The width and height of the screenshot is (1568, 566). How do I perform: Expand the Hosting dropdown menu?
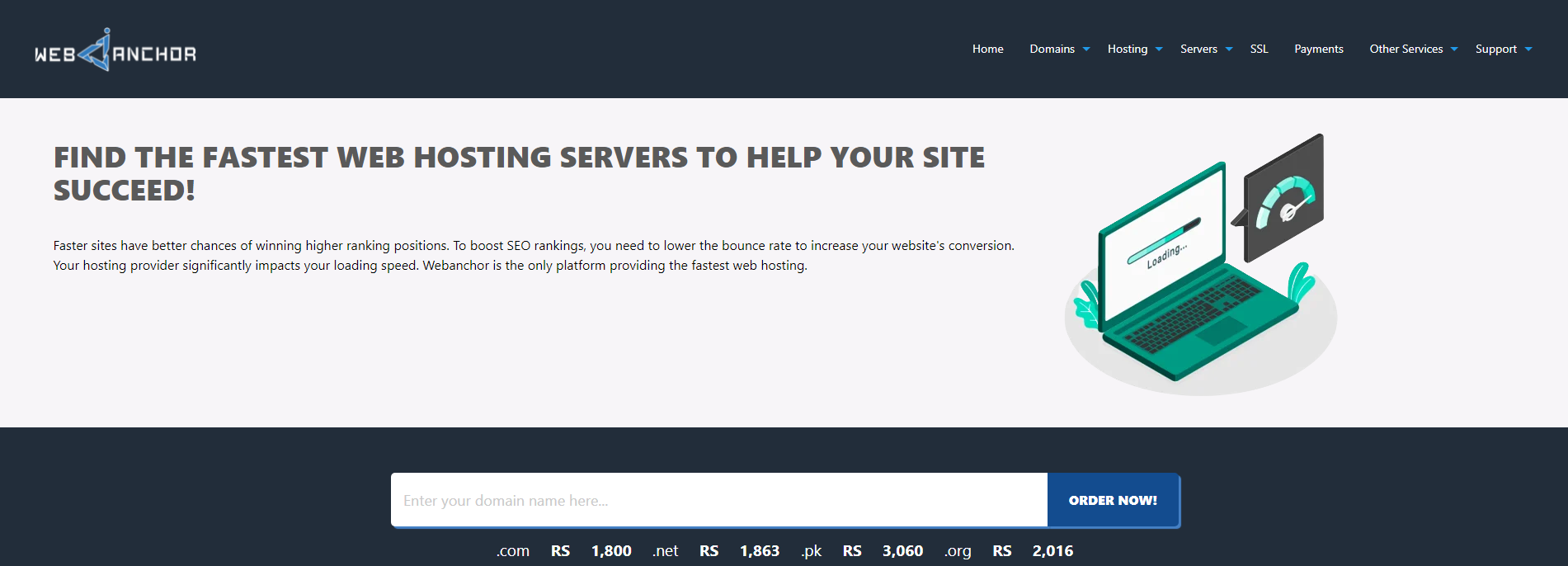(1128, 50)
